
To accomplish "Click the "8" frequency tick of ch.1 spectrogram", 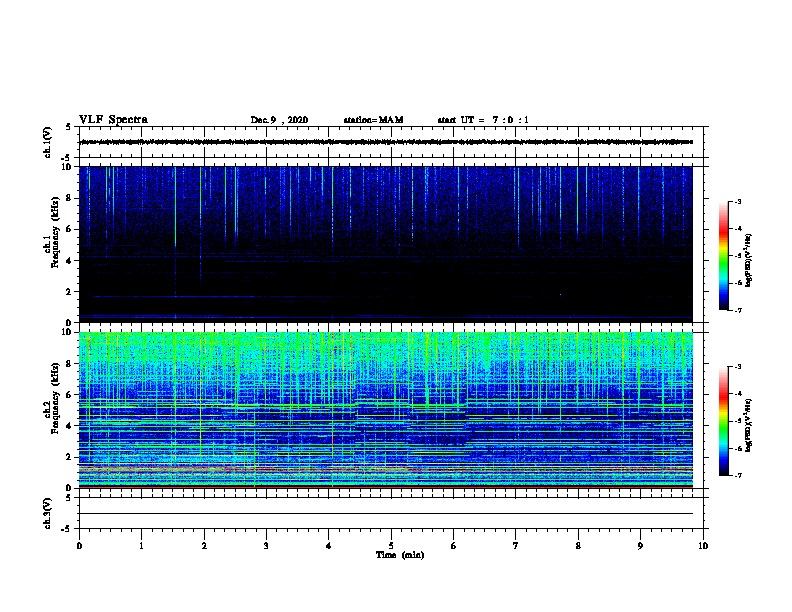I will click(x=69, y=198).
